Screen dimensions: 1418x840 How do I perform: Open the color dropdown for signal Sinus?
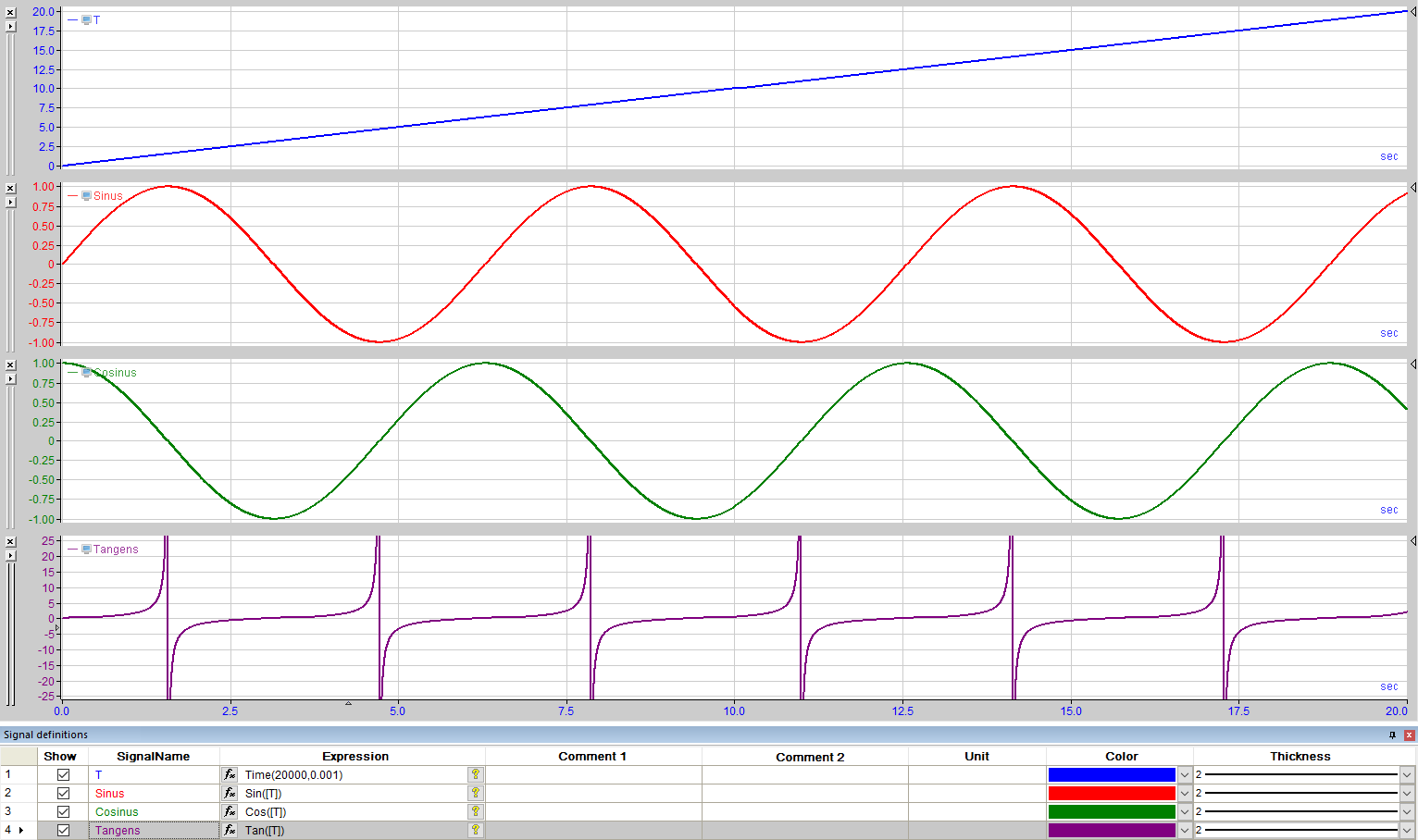pos(1185,793)
